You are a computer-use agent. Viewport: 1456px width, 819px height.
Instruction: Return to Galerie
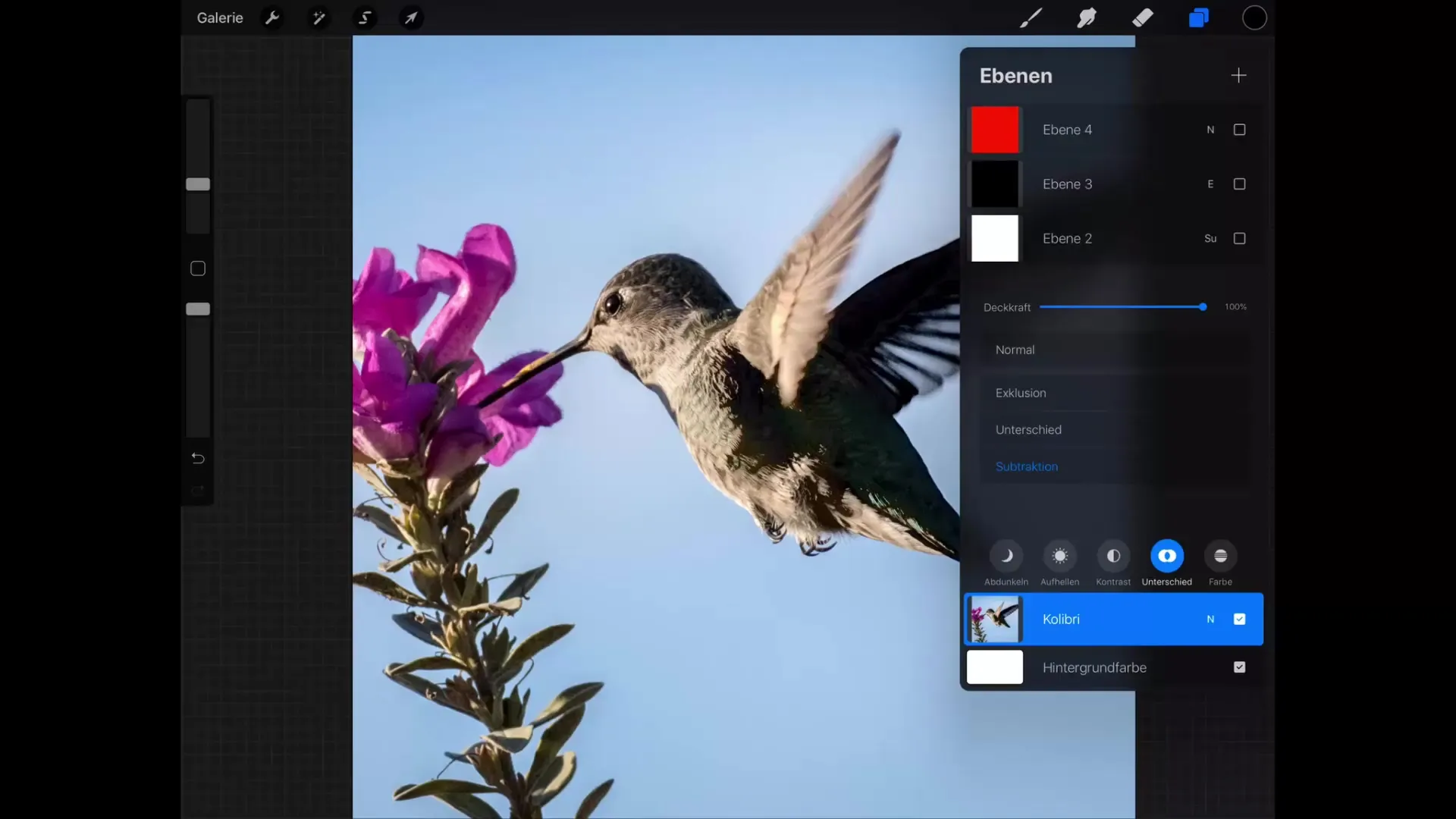pyautogui.click(x=220, y=17)
